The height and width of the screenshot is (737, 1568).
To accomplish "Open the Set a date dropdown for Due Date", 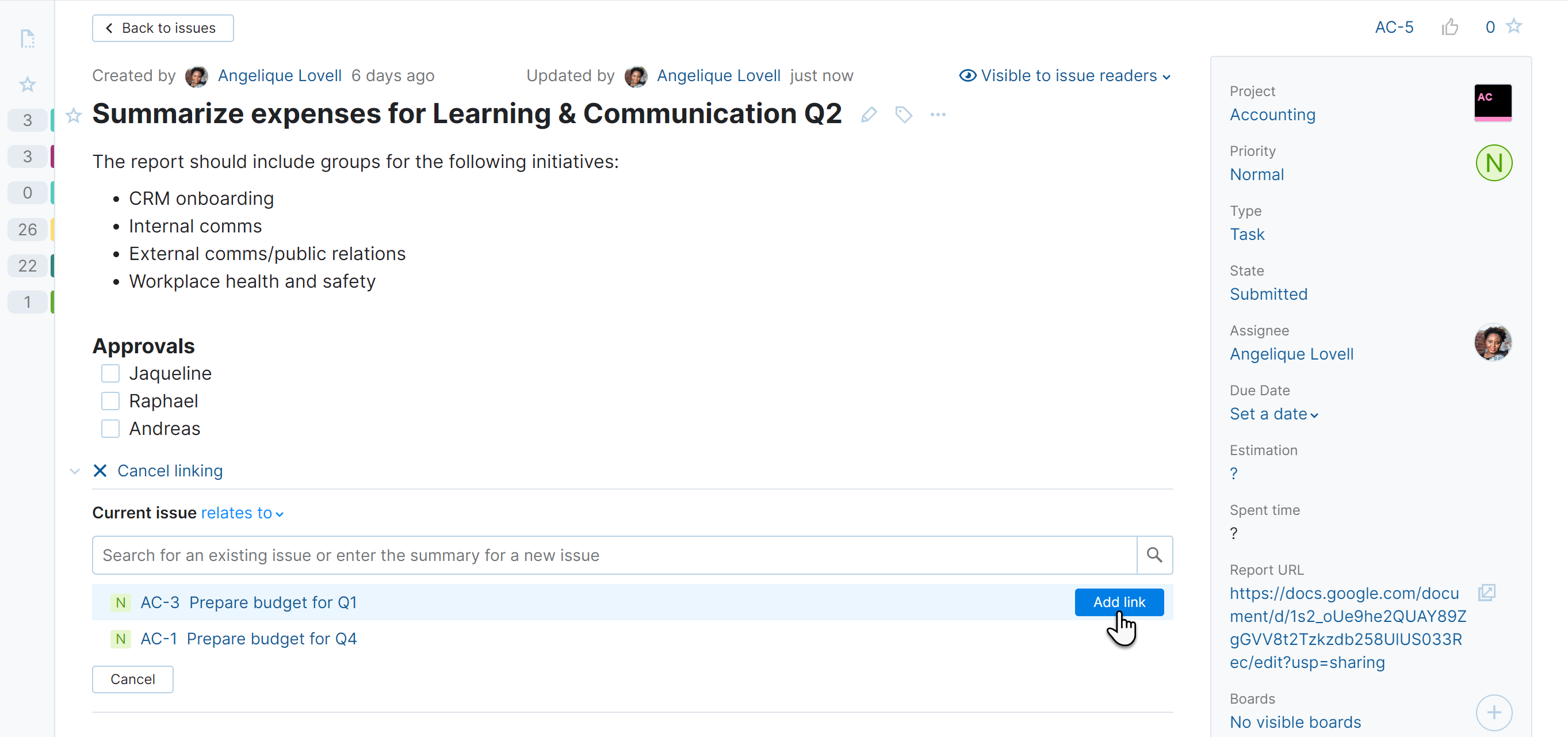I will tap(1273, 413).
